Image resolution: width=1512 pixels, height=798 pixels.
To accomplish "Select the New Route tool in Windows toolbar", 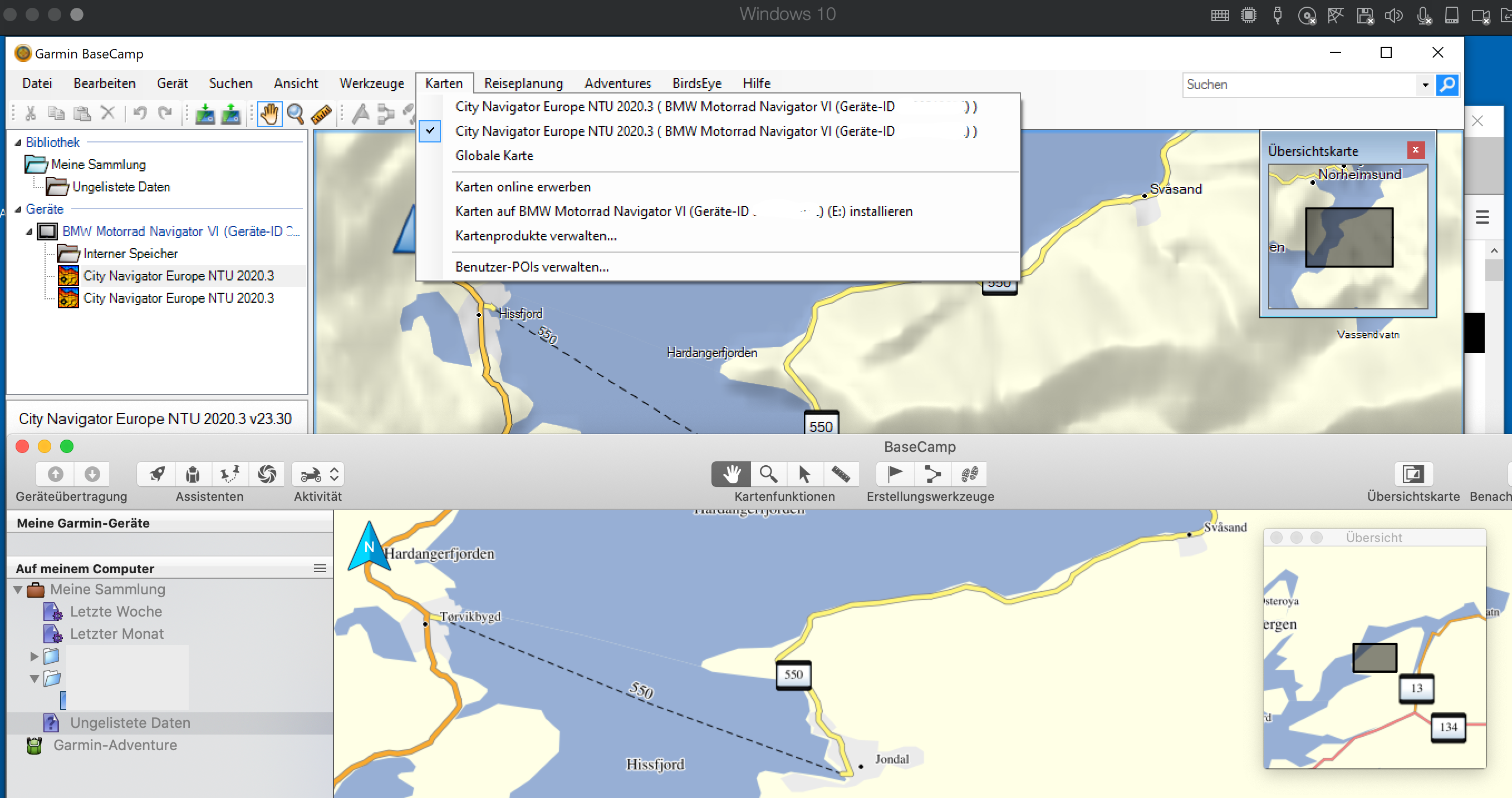I will pos(386,114).
